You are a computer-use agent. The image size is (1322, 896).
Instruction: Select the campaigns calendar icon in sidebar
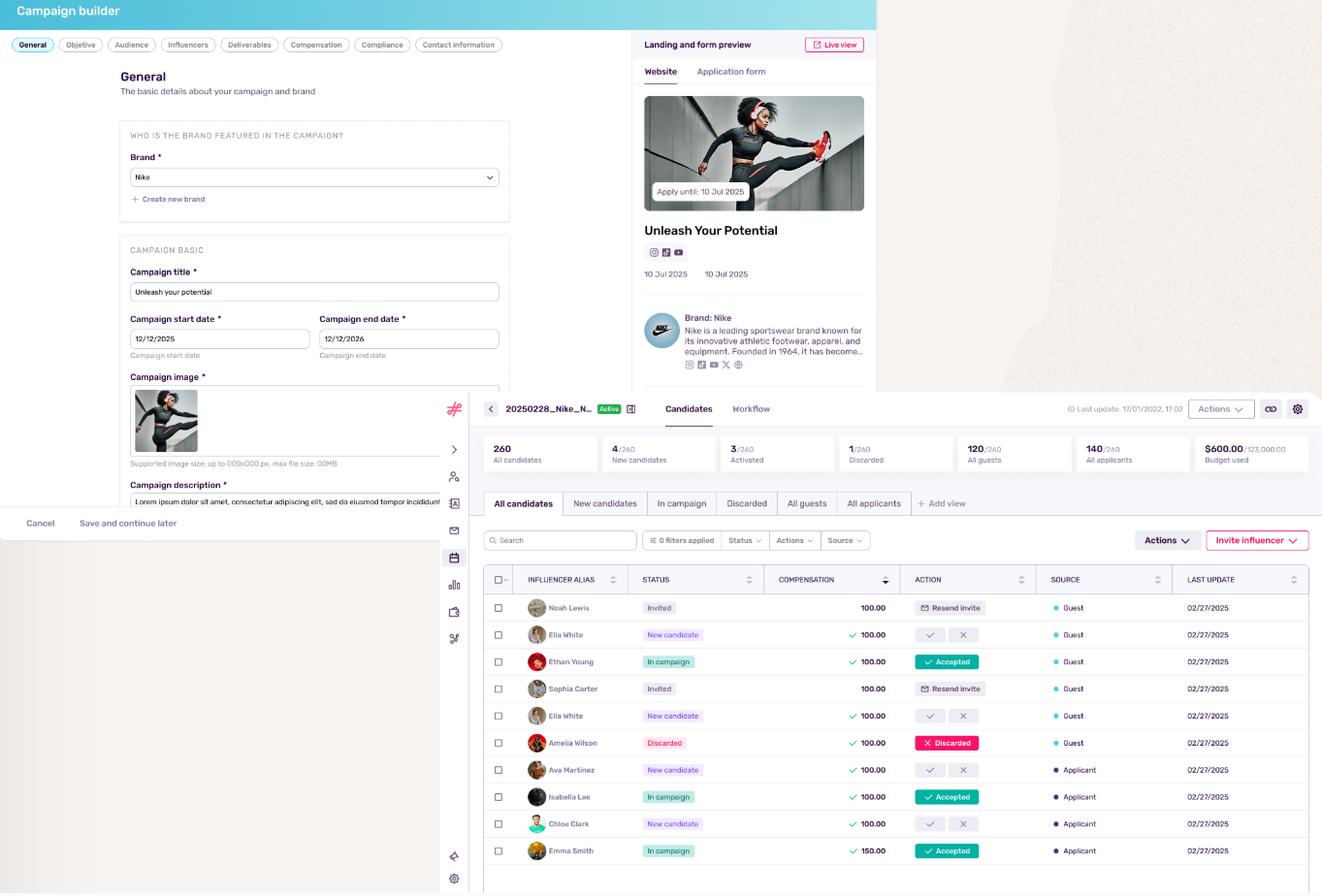point(454,558)
